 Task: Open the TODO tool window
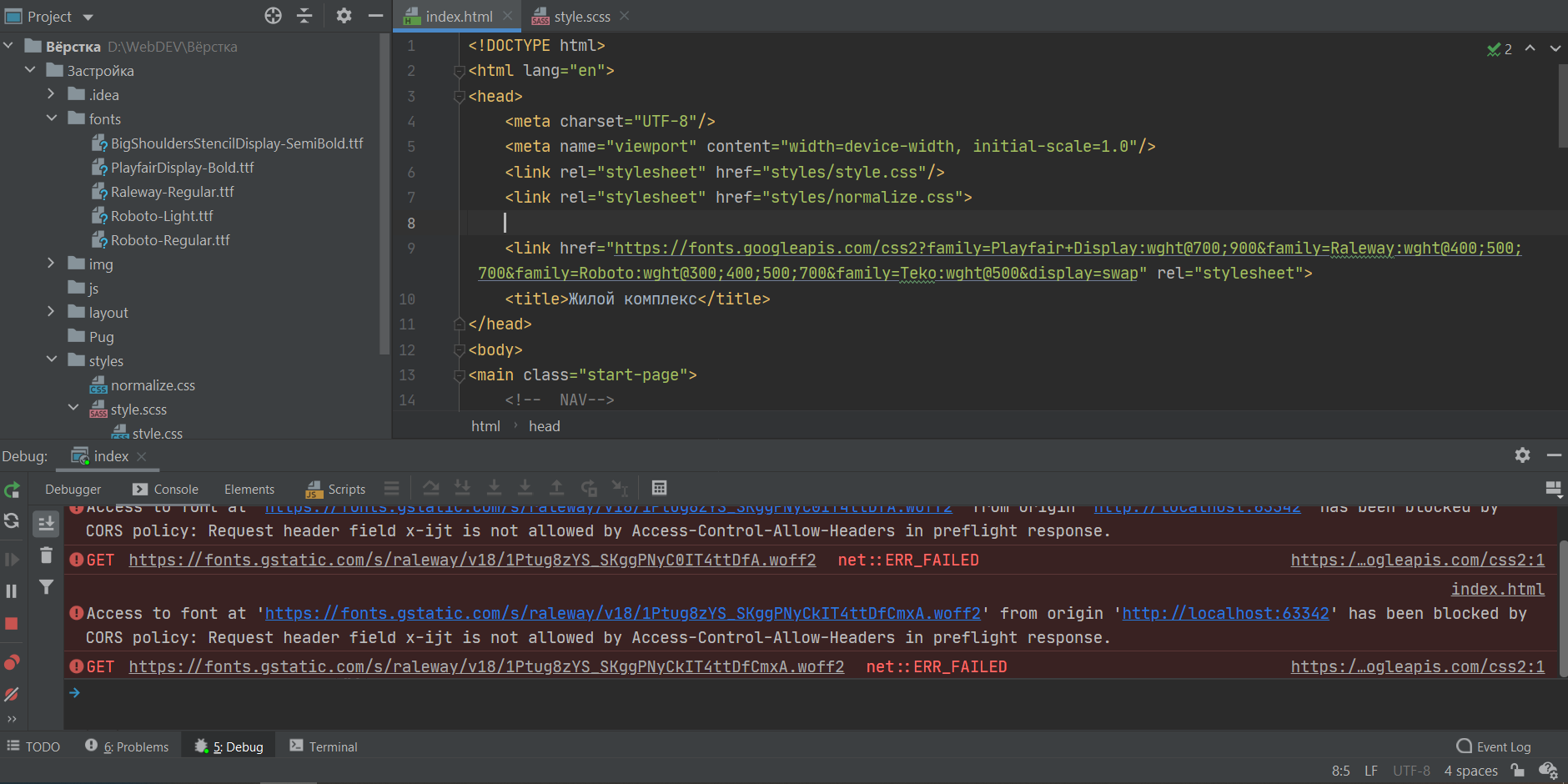[33, 746]
